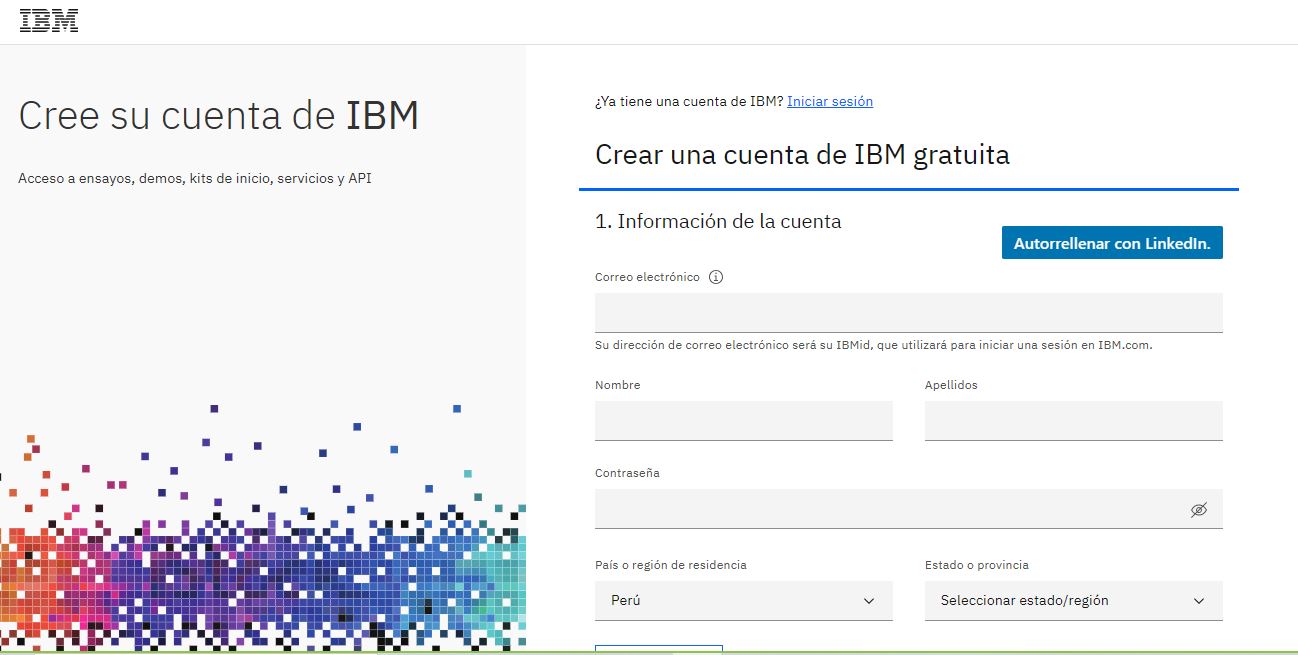This screenshot has height=655, width=1298.
Task: Click the "¿Ya tiene una cuenta de IBM?" text
Action: (x=689, y=101)
